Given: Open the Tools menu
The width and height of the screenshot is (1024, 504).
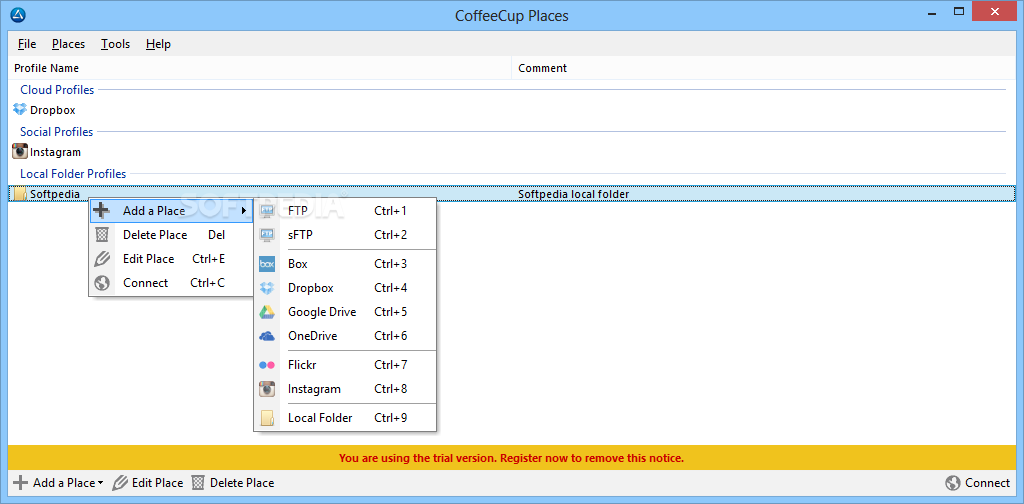Looking at the screenshot, I should tap(116, 44).
